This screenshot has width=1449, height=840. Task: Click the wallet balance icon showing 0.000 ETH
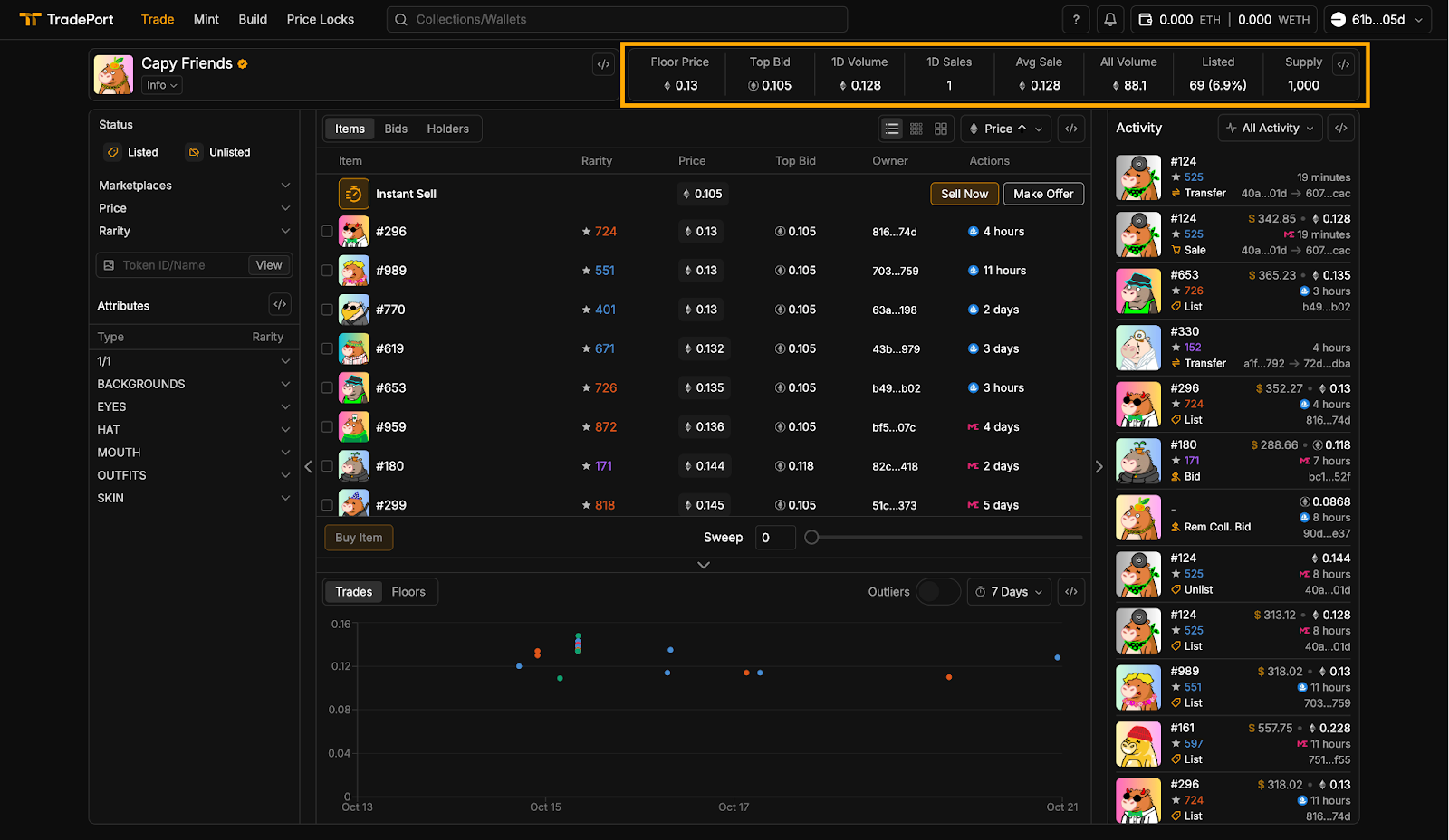point(1146,19)
